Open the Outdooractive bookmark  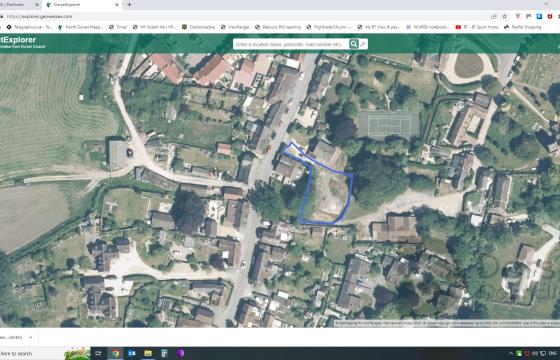pos(199,27)
